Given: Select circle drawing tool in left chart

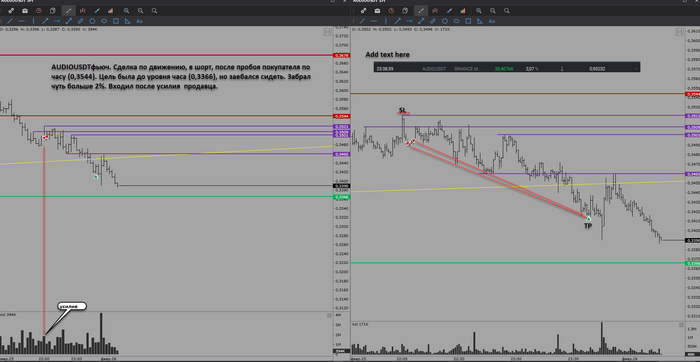Looking at the screenshot, I should [92, 21].
